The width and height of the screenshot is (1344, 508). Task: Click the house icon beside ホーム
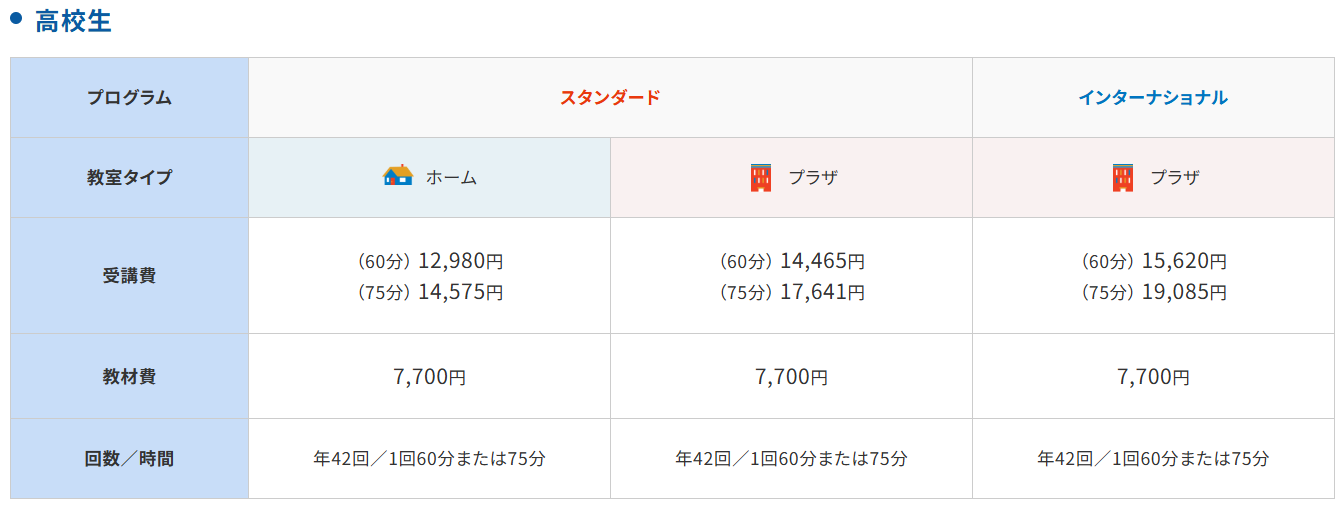pos(398,176)
